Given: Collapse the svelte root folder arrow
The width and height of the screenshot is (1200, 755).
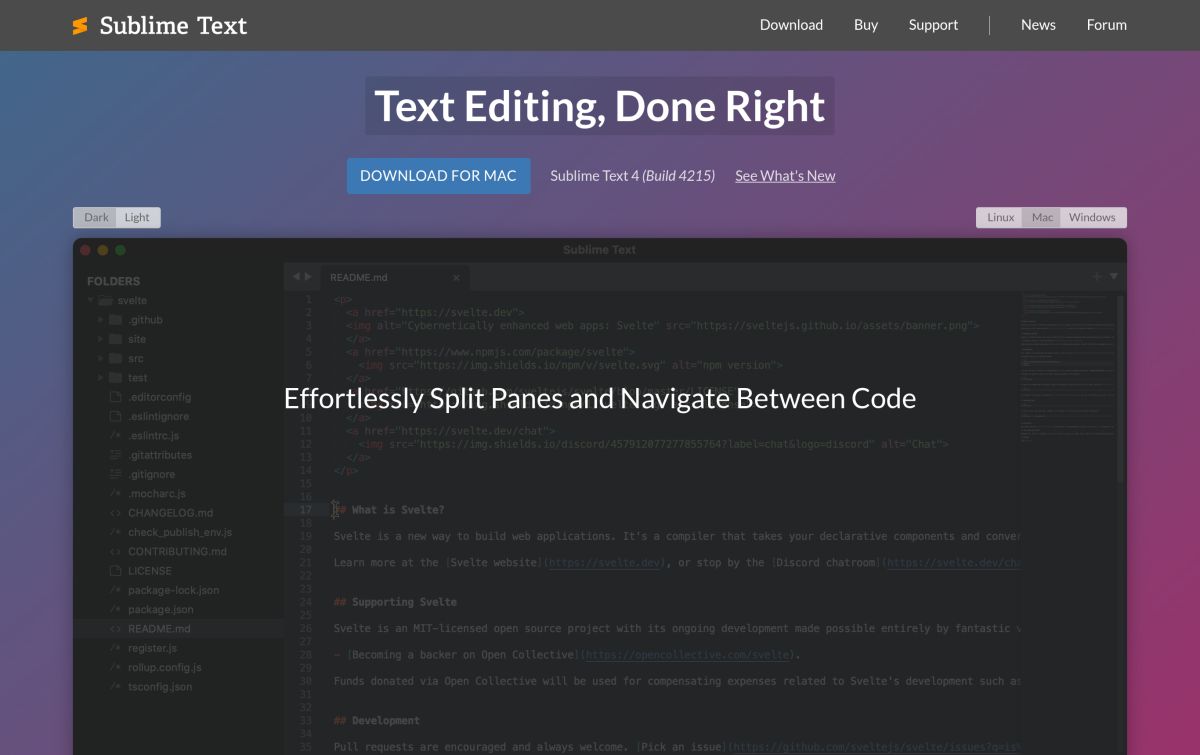Looking at the screenshot, I should click(x=91, y=300).
